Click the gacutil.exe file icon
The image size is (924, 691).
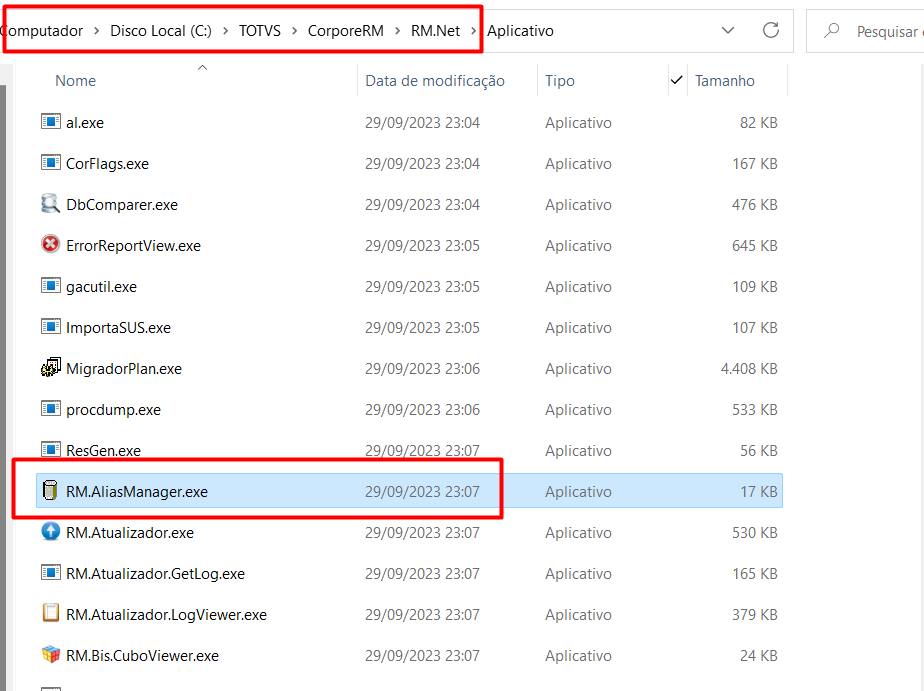pyautogui.click(x=51, y=286)
